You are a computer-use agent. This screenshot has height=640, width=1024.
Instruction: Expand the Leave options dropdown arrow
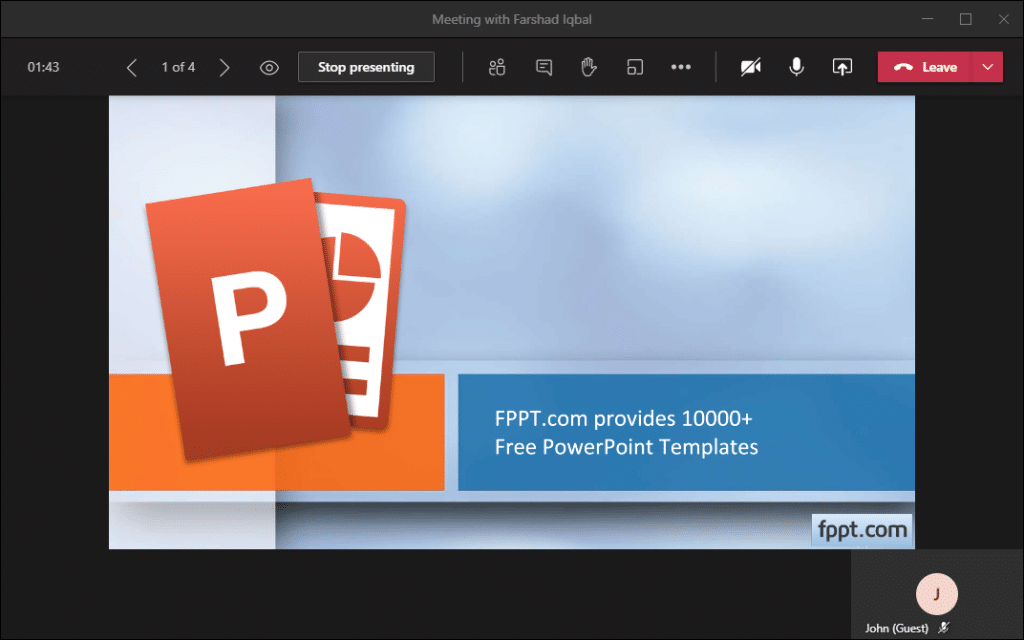coord(987,67)
